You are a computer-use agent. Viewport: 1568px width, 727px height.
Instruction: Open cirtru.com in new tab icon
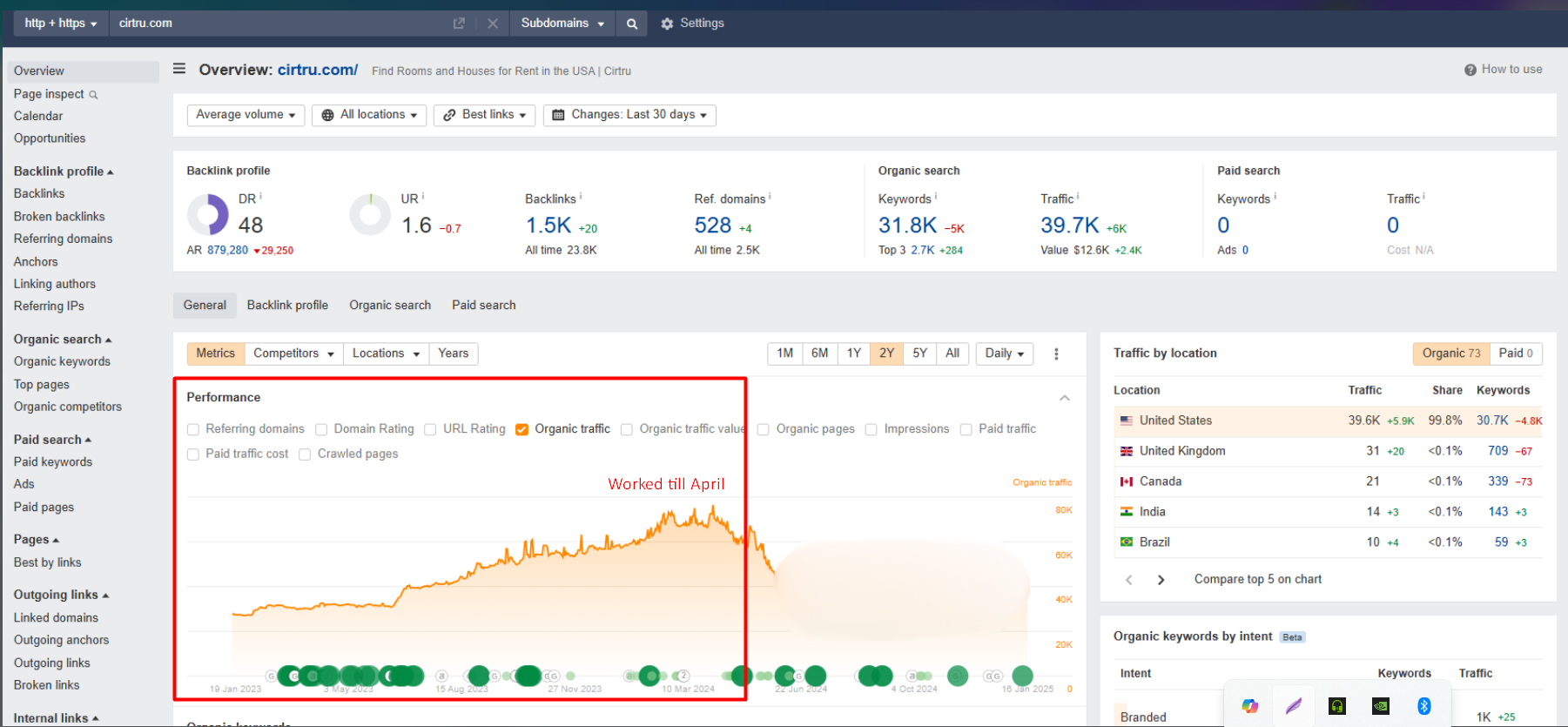point(459,24)
